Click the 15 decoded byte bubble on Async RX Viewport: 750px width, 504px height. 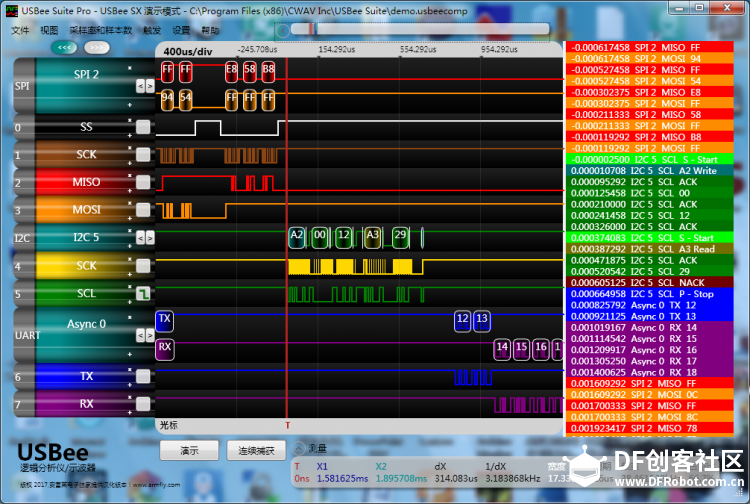[x=521, y=350]
